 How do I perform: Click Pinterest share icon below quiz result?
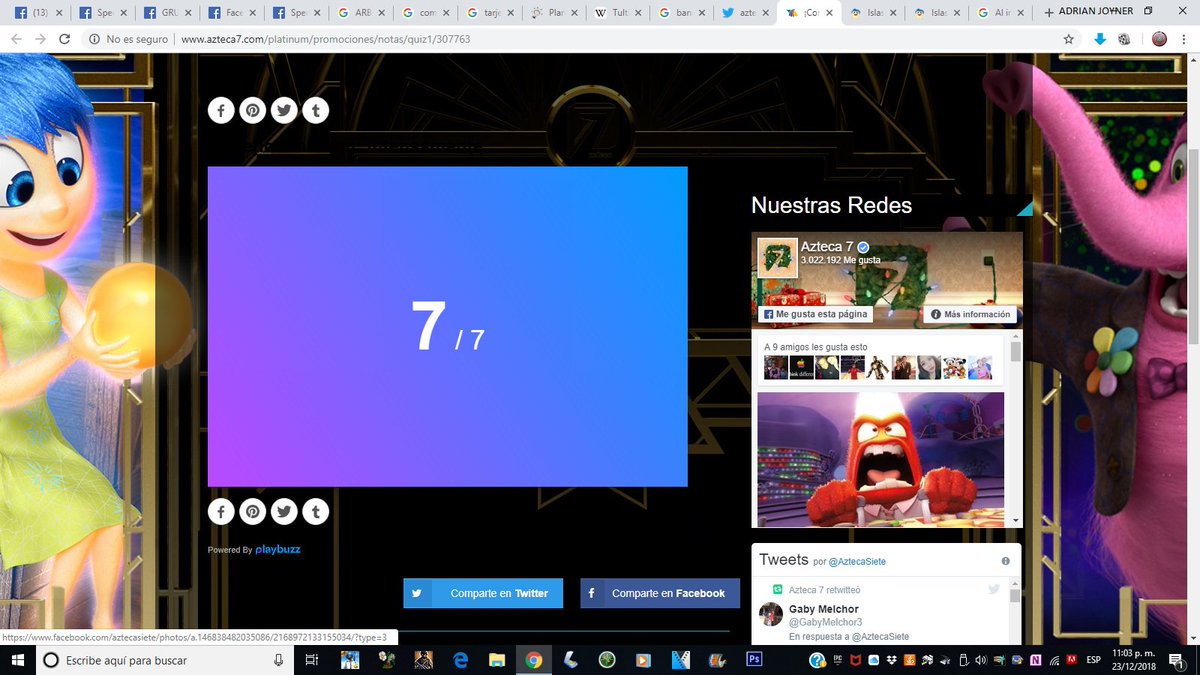[x=253, y=512]
